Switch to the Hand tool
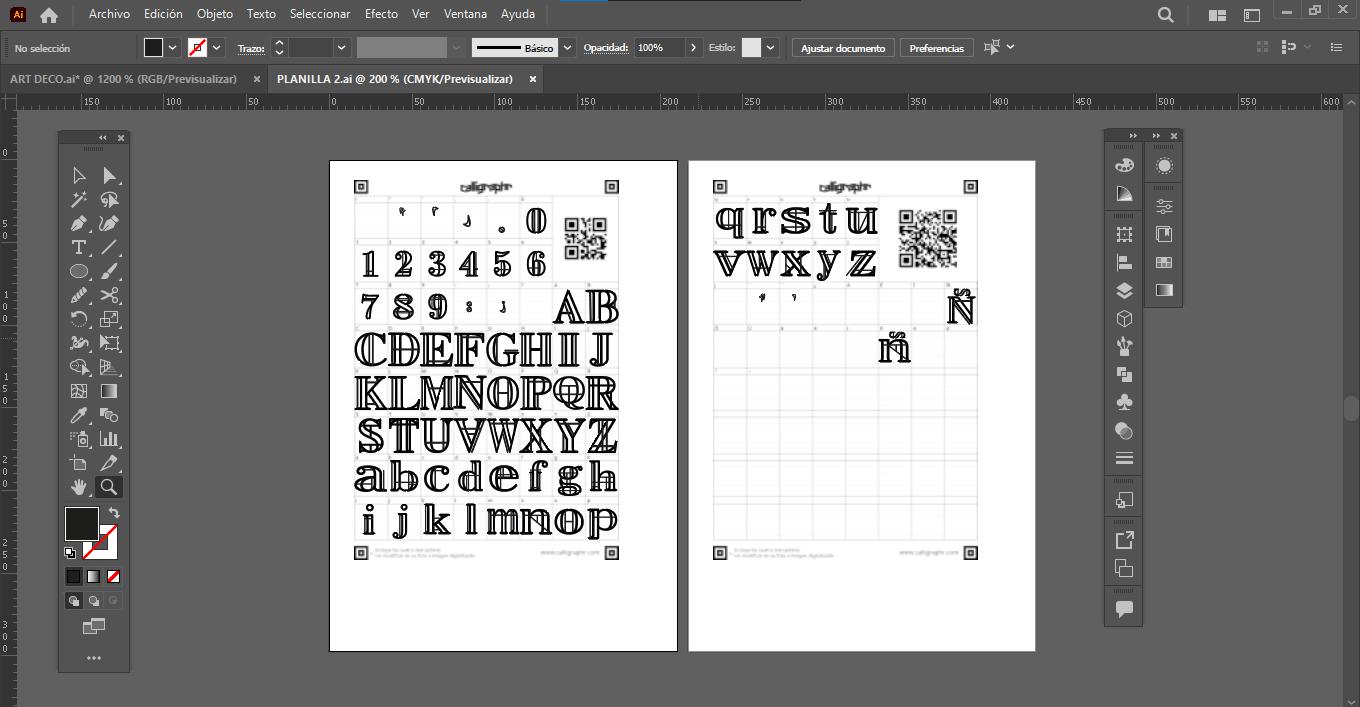 (x=79, y=487)
